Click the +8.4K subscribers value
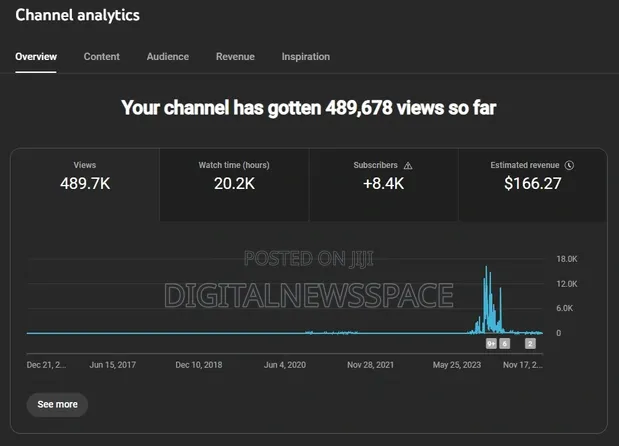Screen dimensions: 619x446 (x=383, y=184)
